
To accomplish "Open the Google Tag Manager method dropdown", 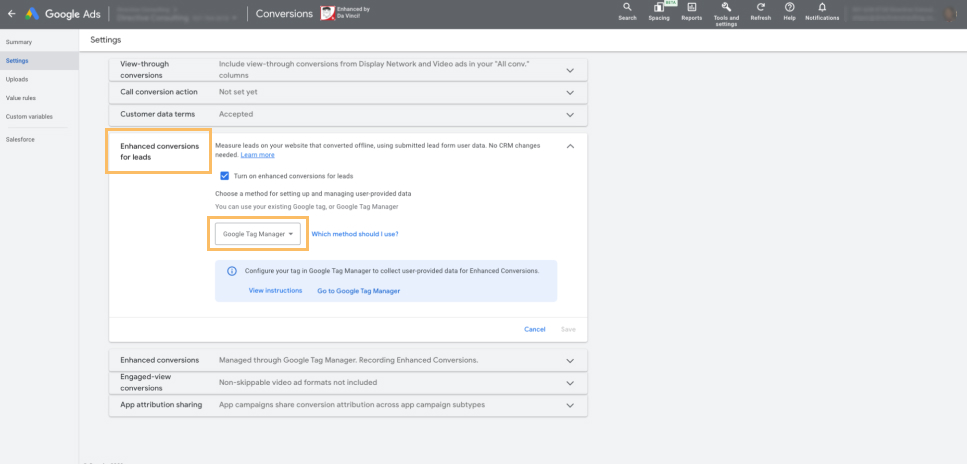I will pyautogui.click(x=258, y=234).
